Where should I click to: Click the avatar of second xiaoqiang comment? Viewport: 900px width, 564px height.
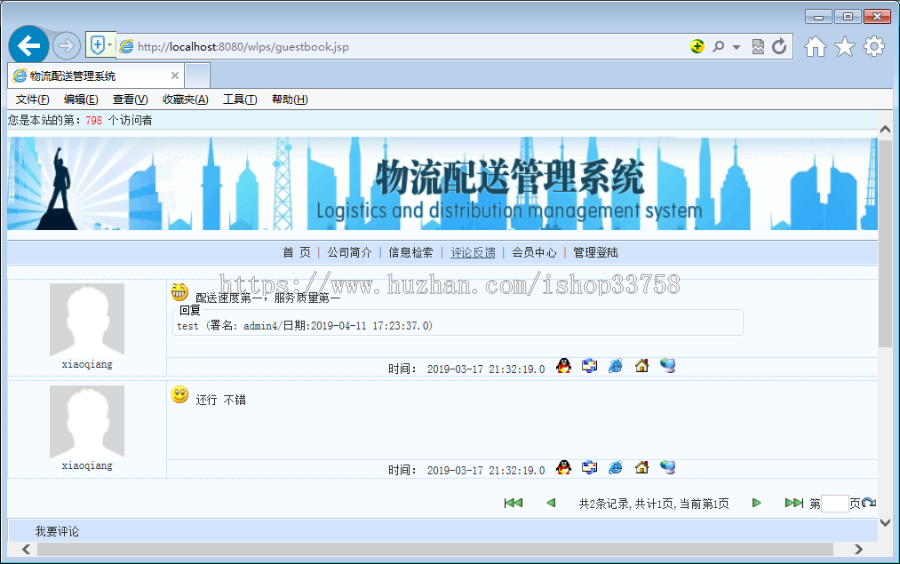pyautogui.click(x=87, y=422)
